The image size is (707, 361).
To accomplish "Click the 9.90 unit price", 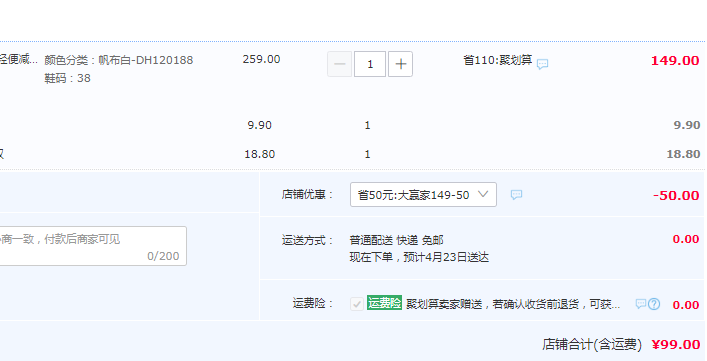I will tap(259, 125).
